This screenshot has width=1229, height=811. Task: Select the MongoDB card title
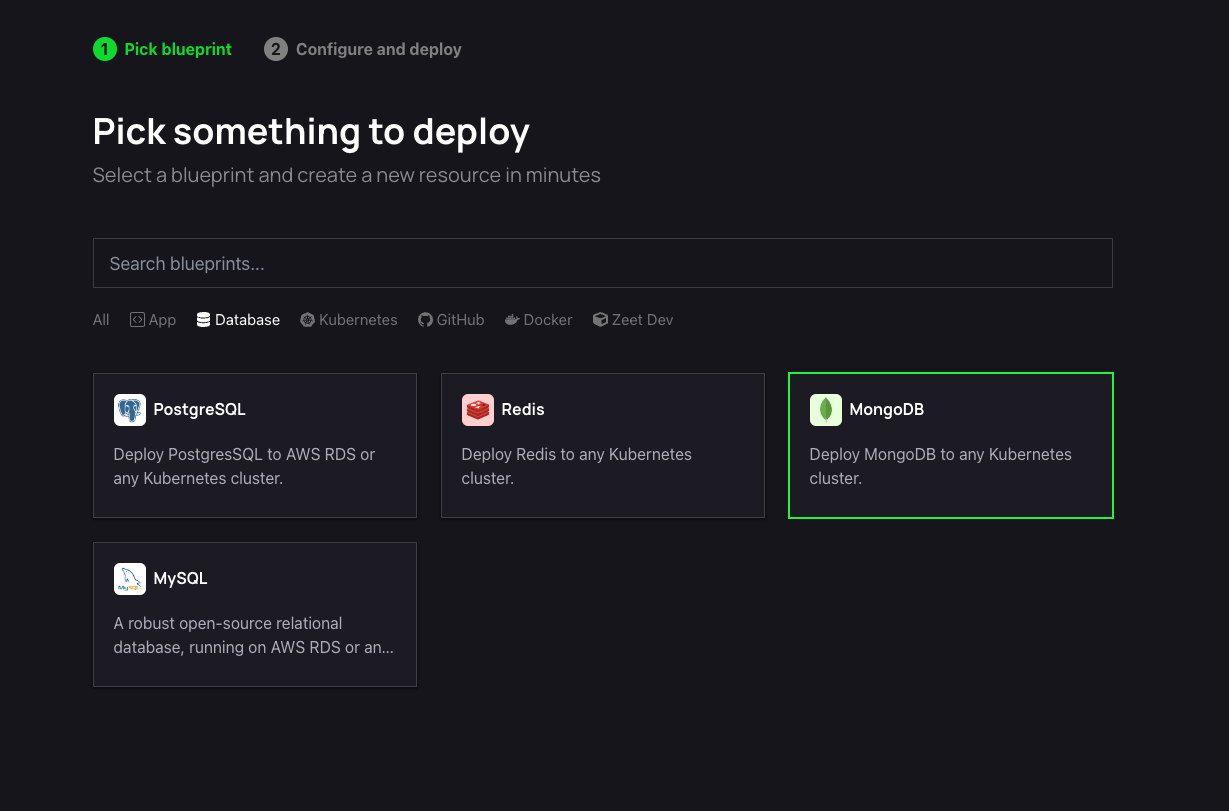coord(887,409)
